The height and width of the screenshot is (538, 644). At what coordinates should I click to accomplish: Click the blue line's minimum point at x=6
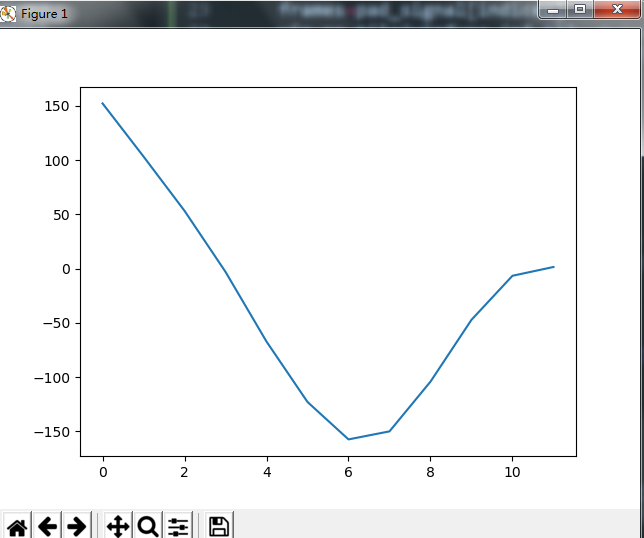point(348,439)
